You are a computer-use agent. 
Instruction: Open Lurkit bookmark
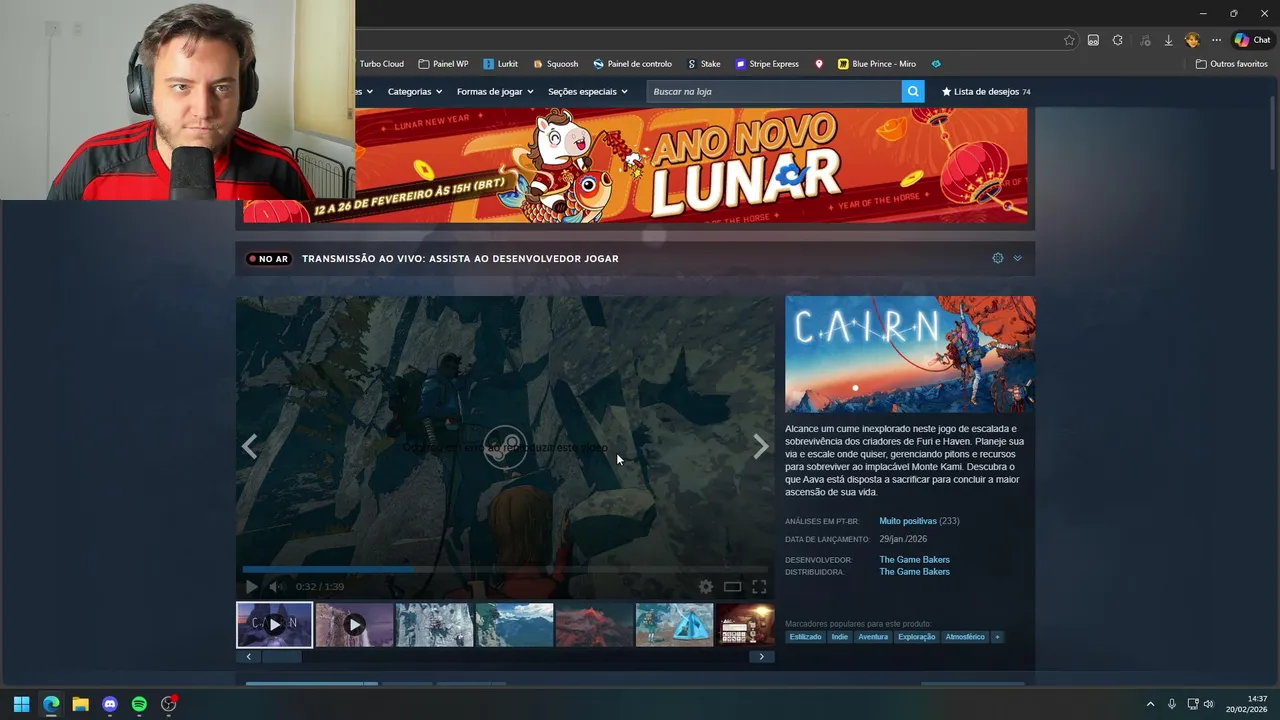pyautogui.click(x=500, y=64)
